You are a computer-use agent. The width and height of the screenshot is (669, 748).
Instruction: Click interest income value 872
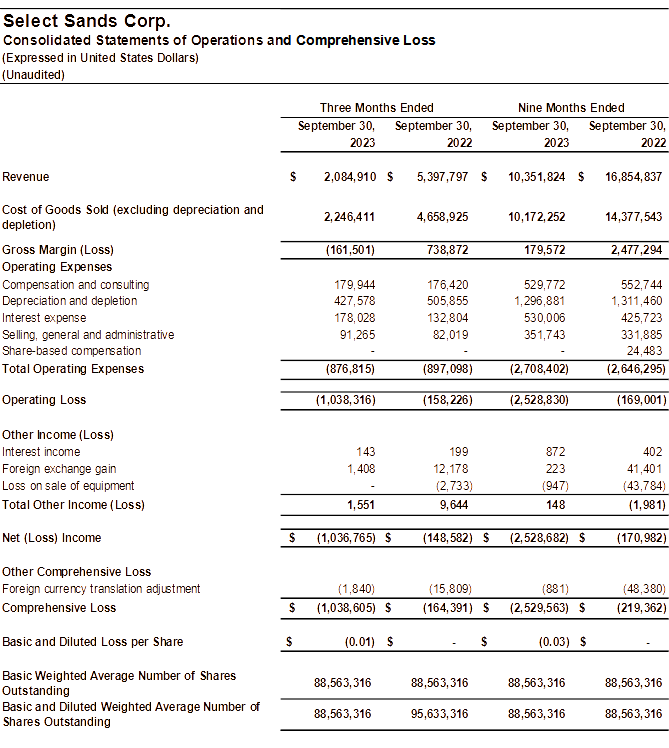[555, 452]
